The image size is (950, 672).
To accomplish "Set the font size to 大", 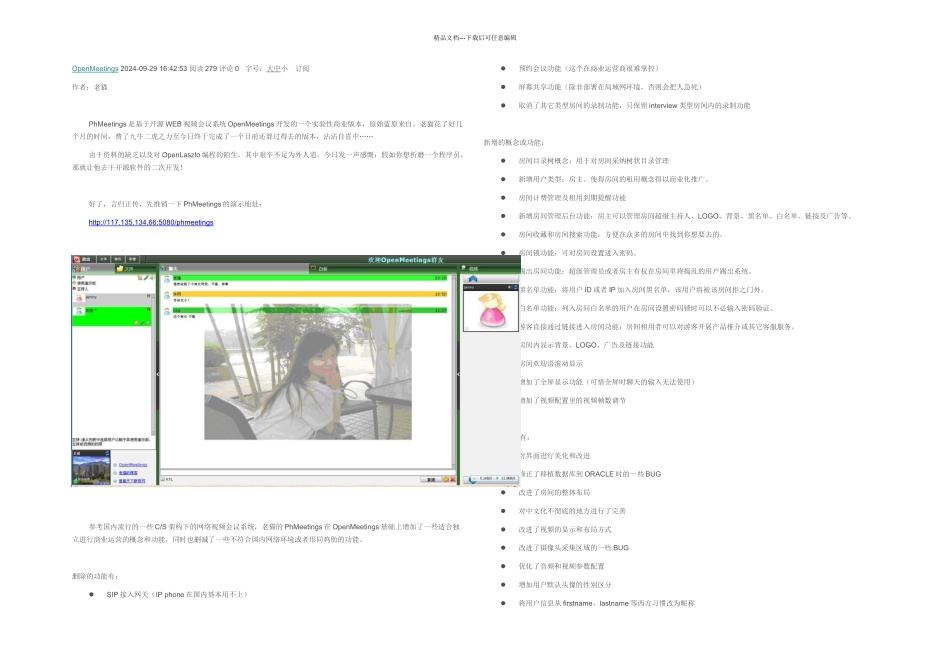I will pyautogui.click(x=270, y=68).
